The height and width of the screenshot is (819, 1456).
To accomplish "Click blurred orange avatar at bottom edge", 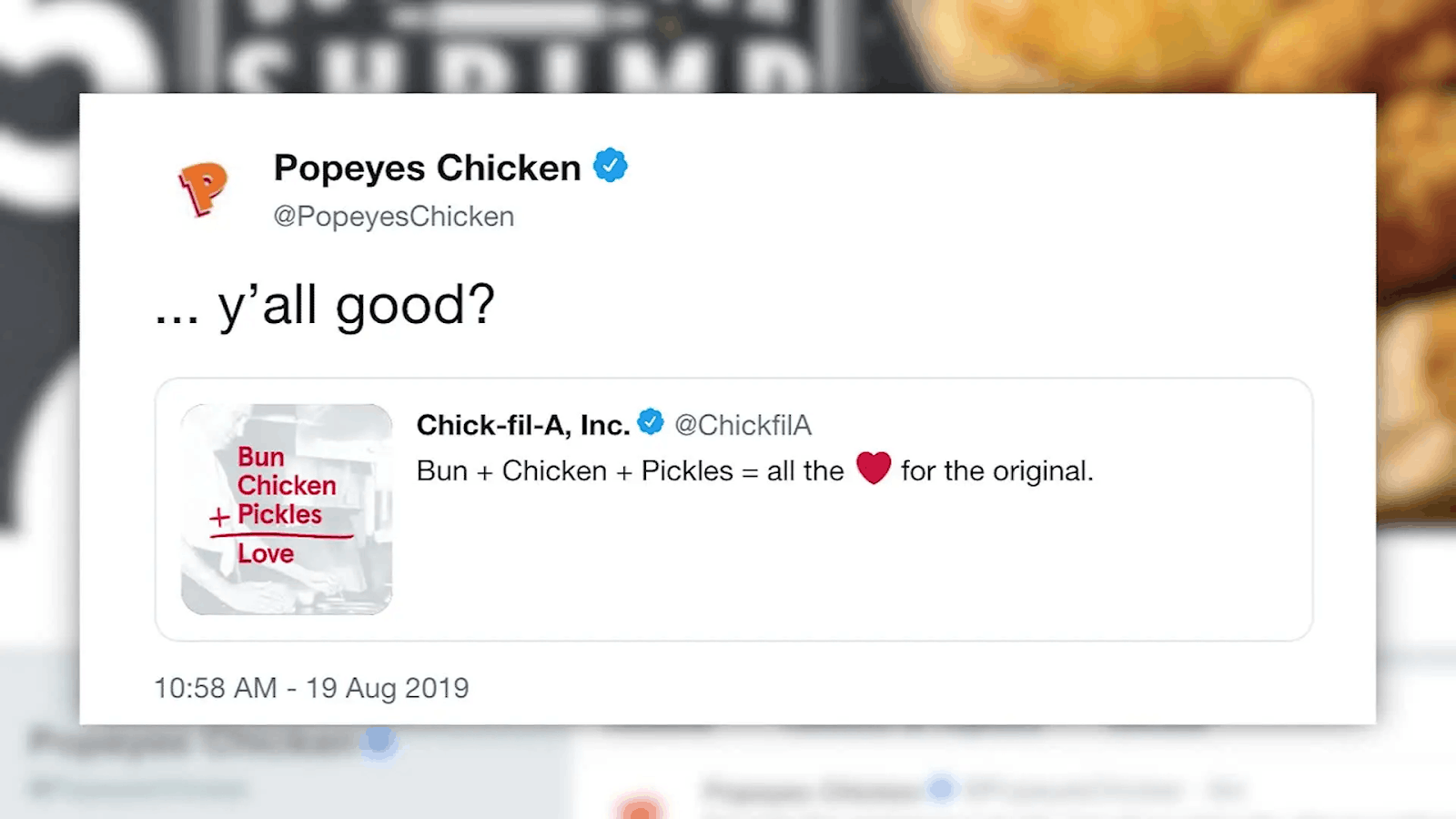I will click(x=640, y=806).
